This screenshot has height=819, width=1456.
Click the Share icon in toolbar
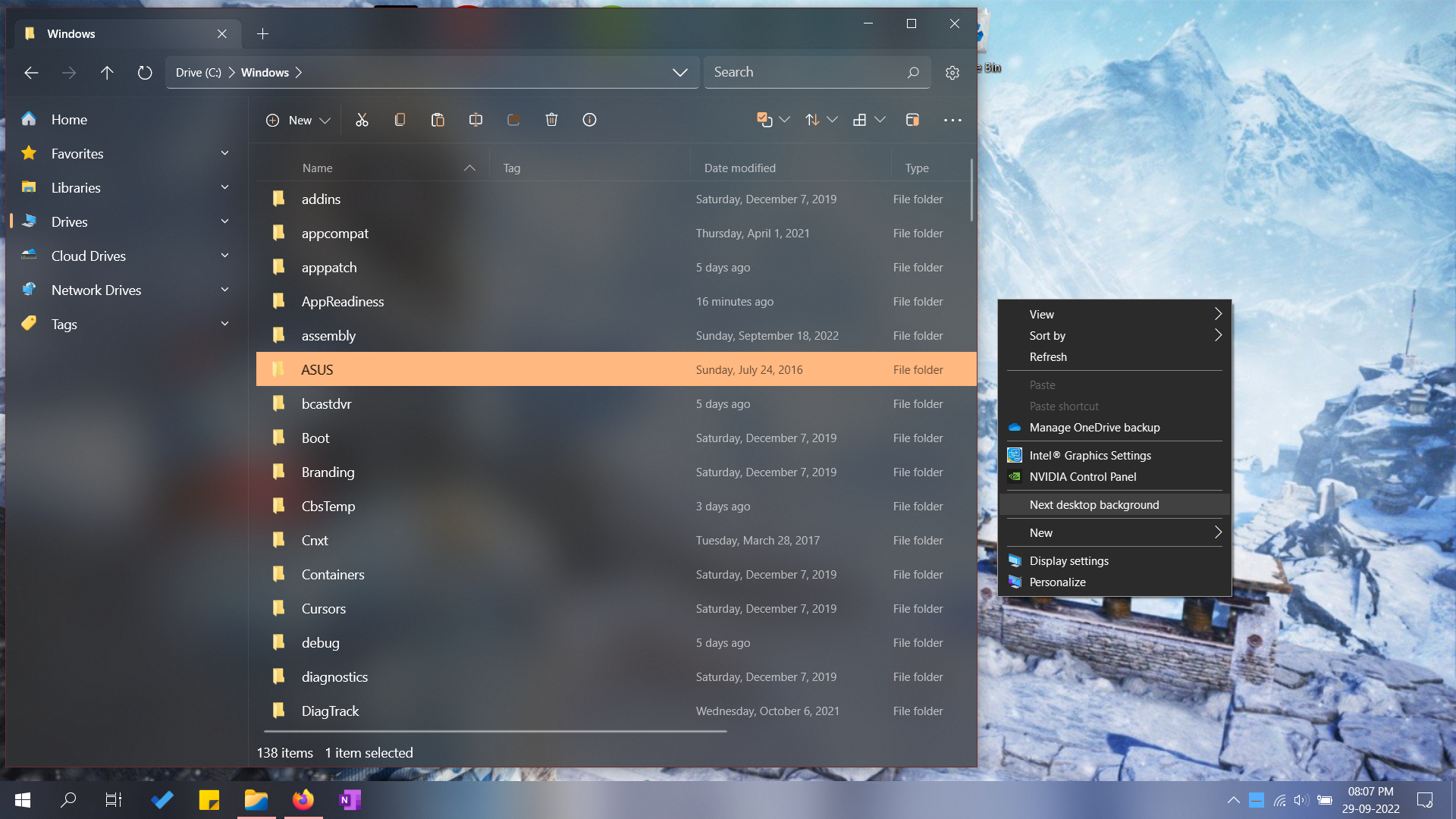tap(513, 120)
